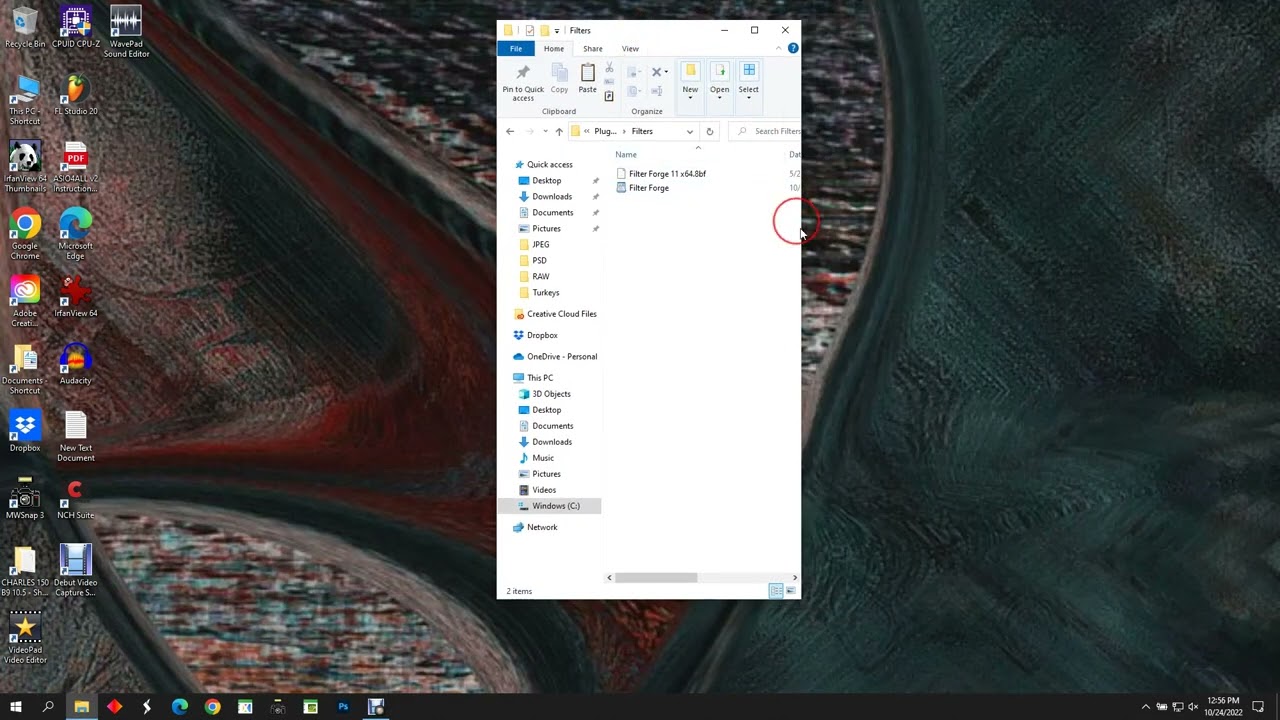Click the Search Filters input box

click(x=765, y=131)
